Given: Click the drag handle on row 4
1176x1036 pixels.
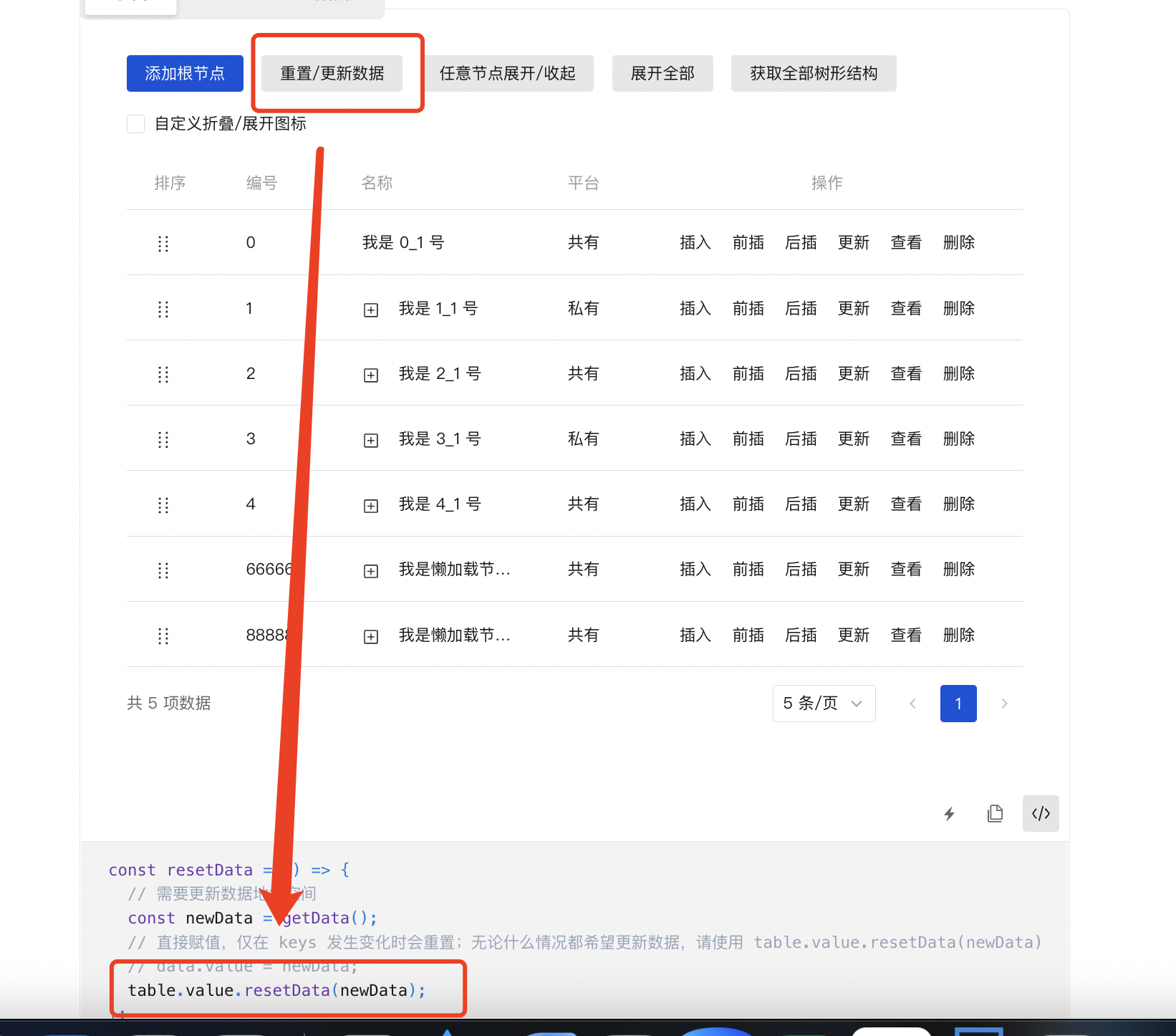Looking at the screenshot, I should (x=163, y=504).
